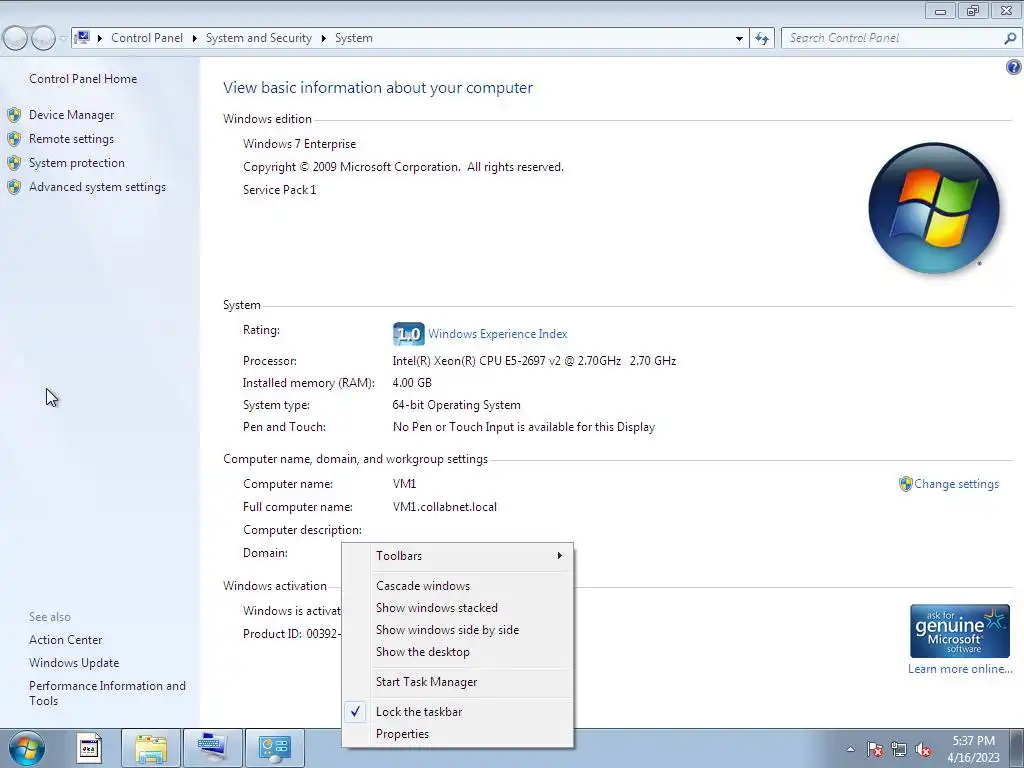Open the blue Help question mark
1024x768 pixels.
coord(1014,67)
